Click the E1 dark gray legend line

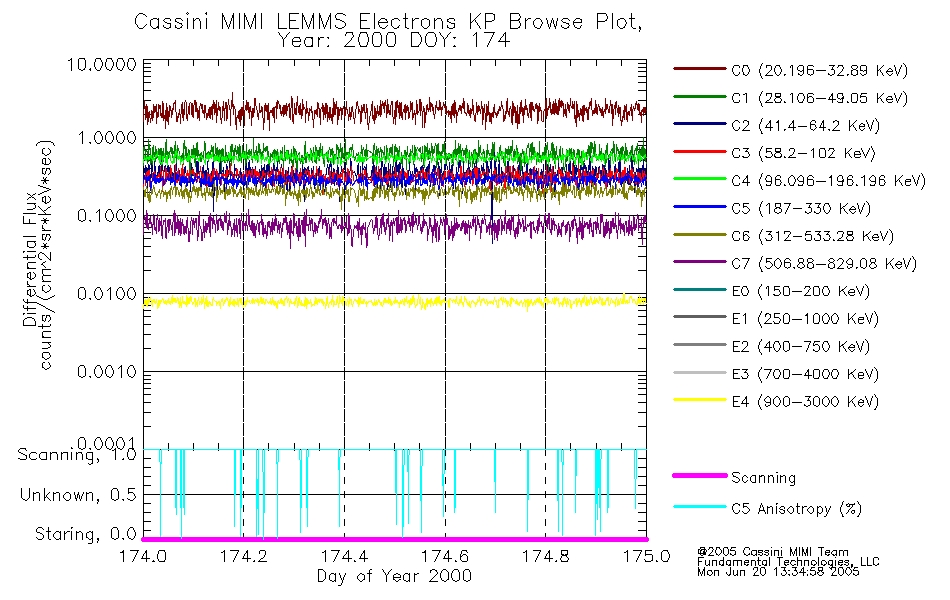(699, 317)
